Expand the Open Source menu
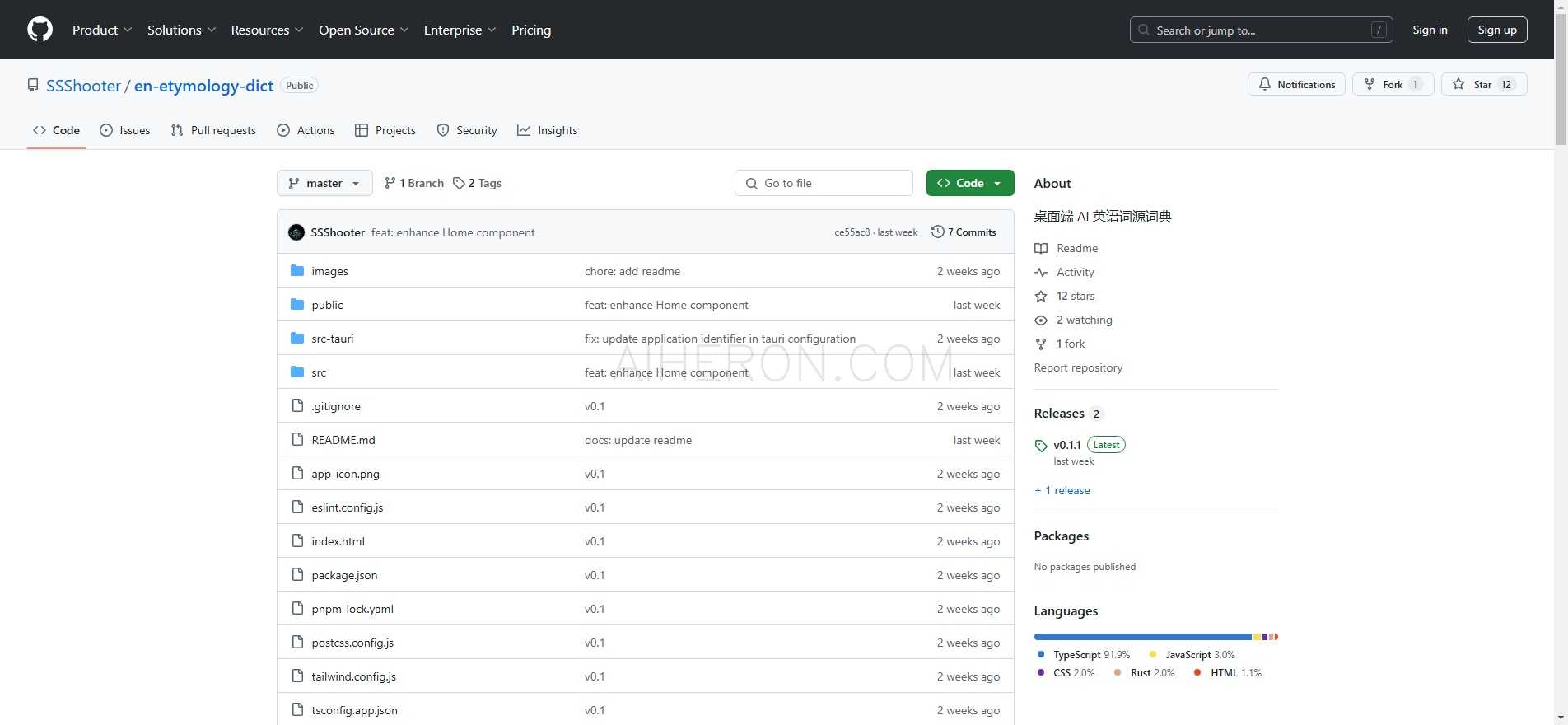The height and width of the screenshot is (725, 1568). click(x=364, y=30)
